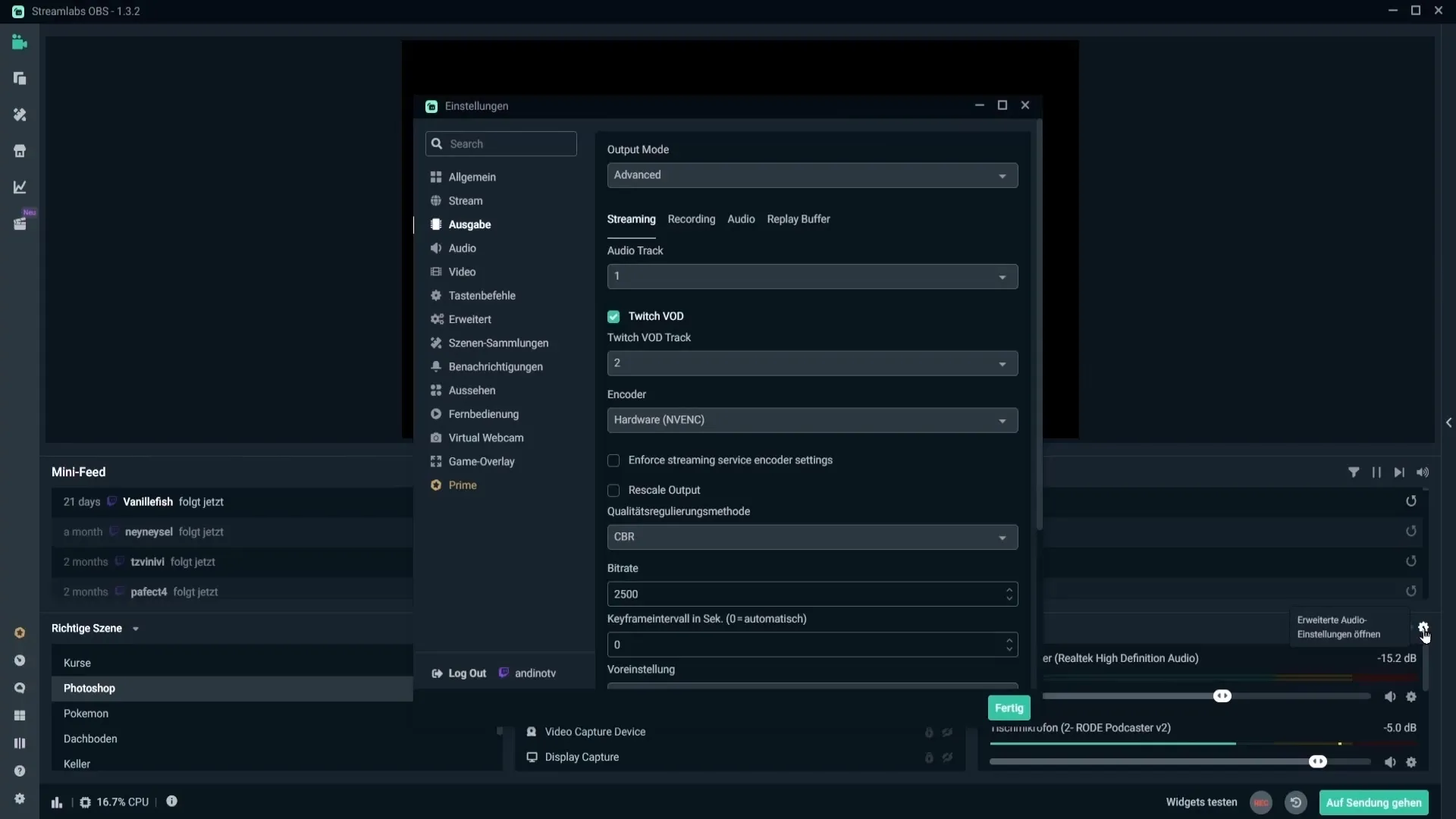
Task: Open the Editor view from left sidebar
Action: (x=20, y=42)
